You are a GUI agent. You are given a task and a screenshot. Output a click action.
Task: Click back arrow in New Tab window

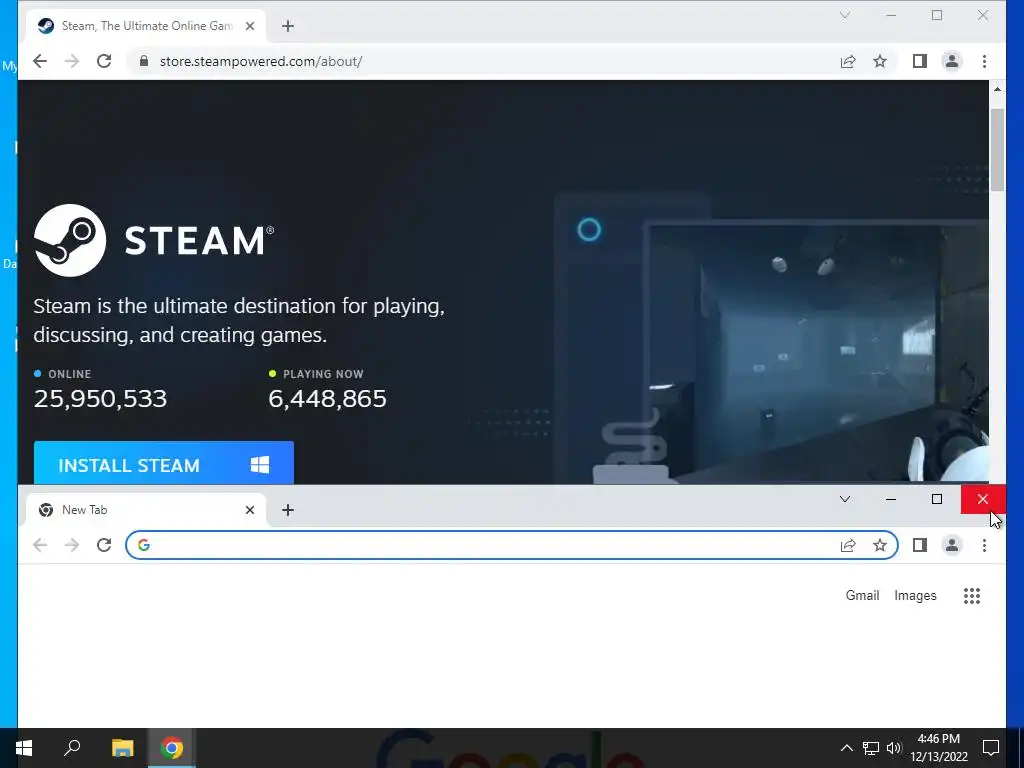[40, 545]
